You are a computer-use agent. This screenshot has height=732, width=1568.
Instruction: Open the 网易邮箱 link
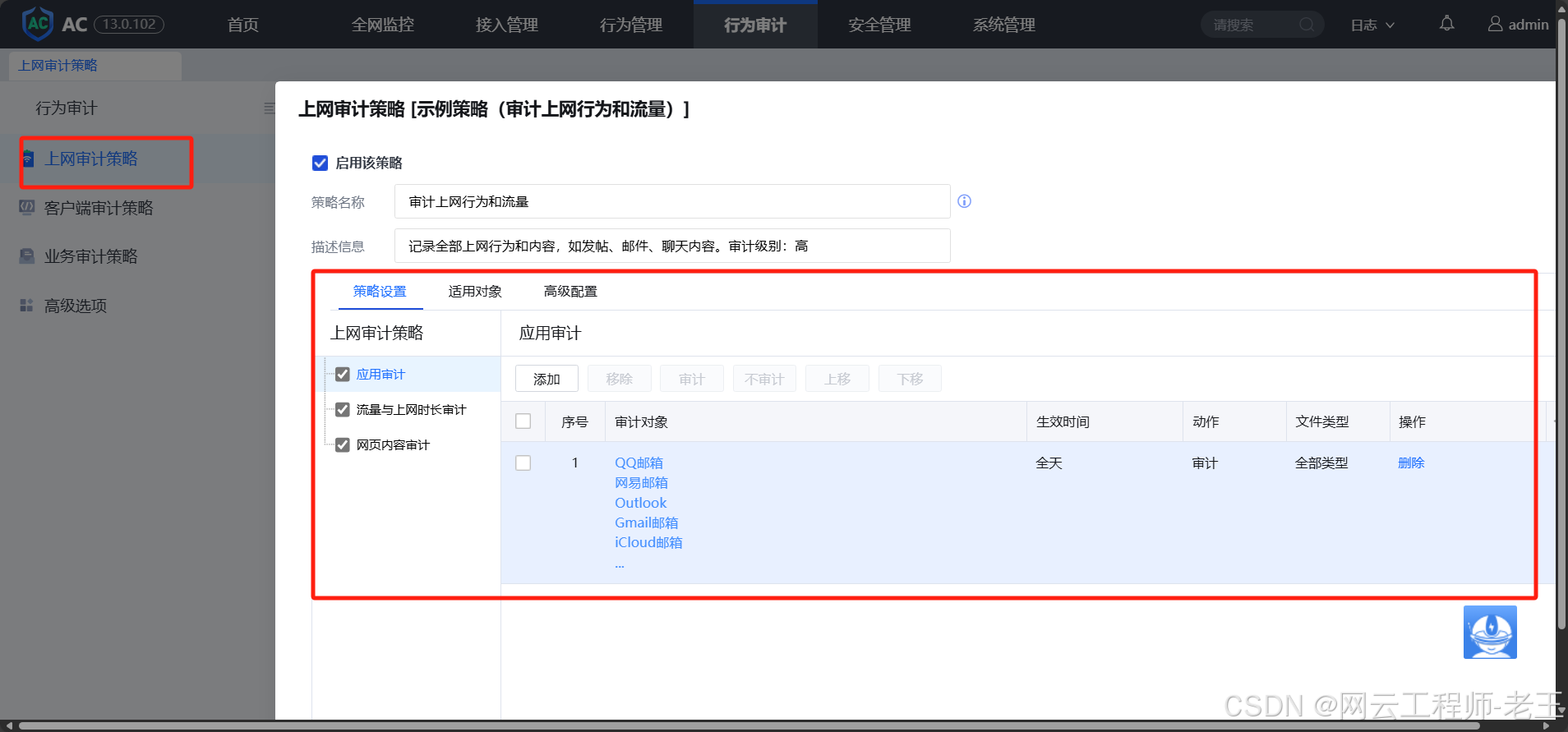pyautogui.click(x=641, y=482)
